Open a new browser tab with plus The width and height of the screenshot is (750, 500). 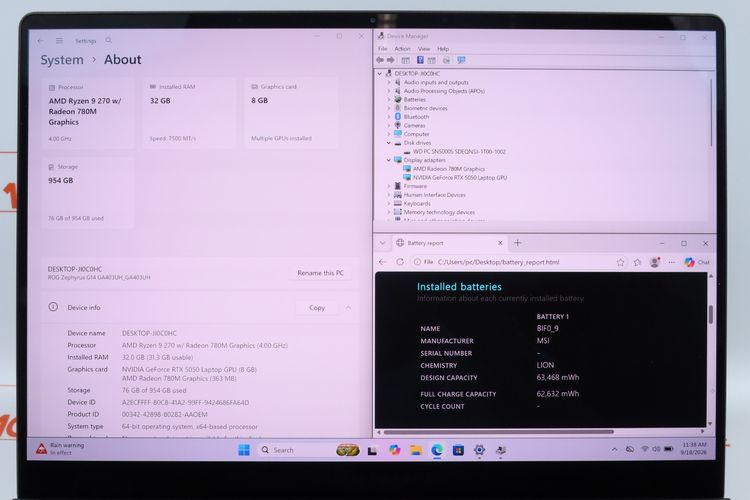tap(518, 243)
